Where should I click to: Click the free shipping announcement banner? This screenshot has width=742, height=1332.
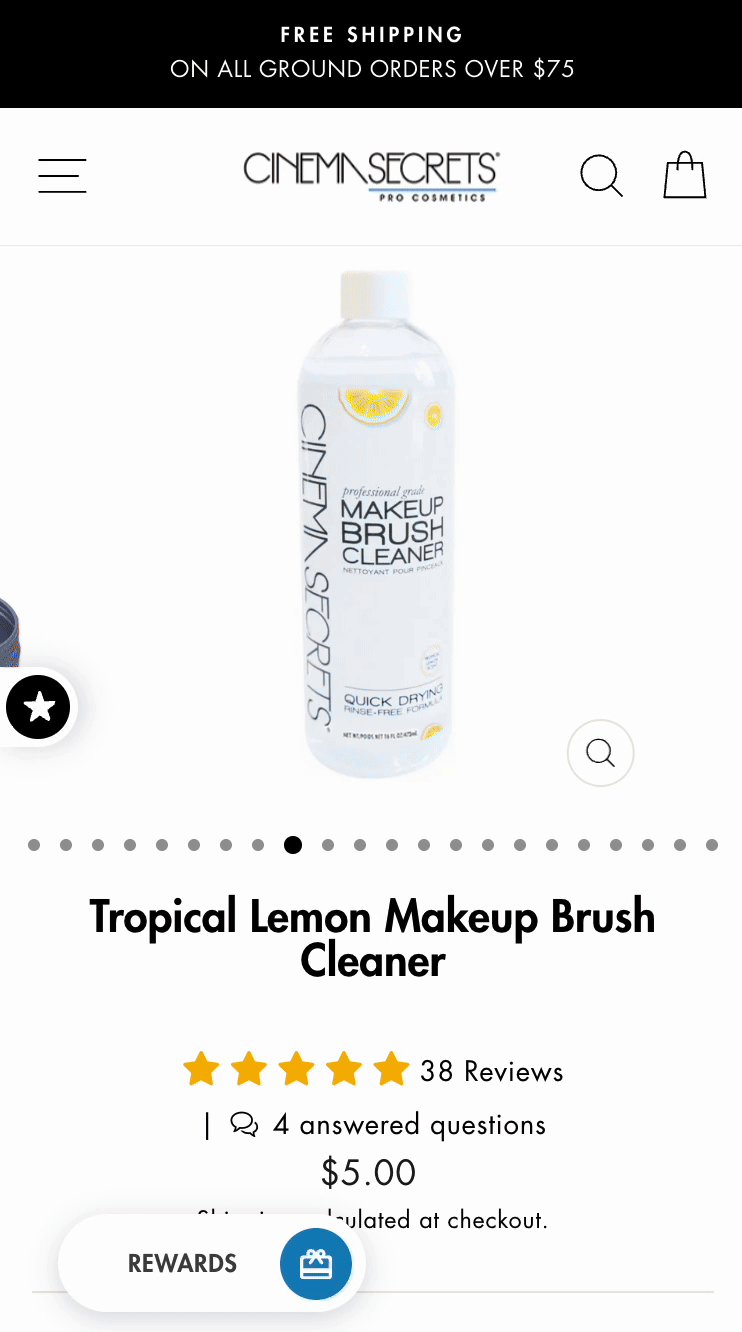click(x=371, y=54)
